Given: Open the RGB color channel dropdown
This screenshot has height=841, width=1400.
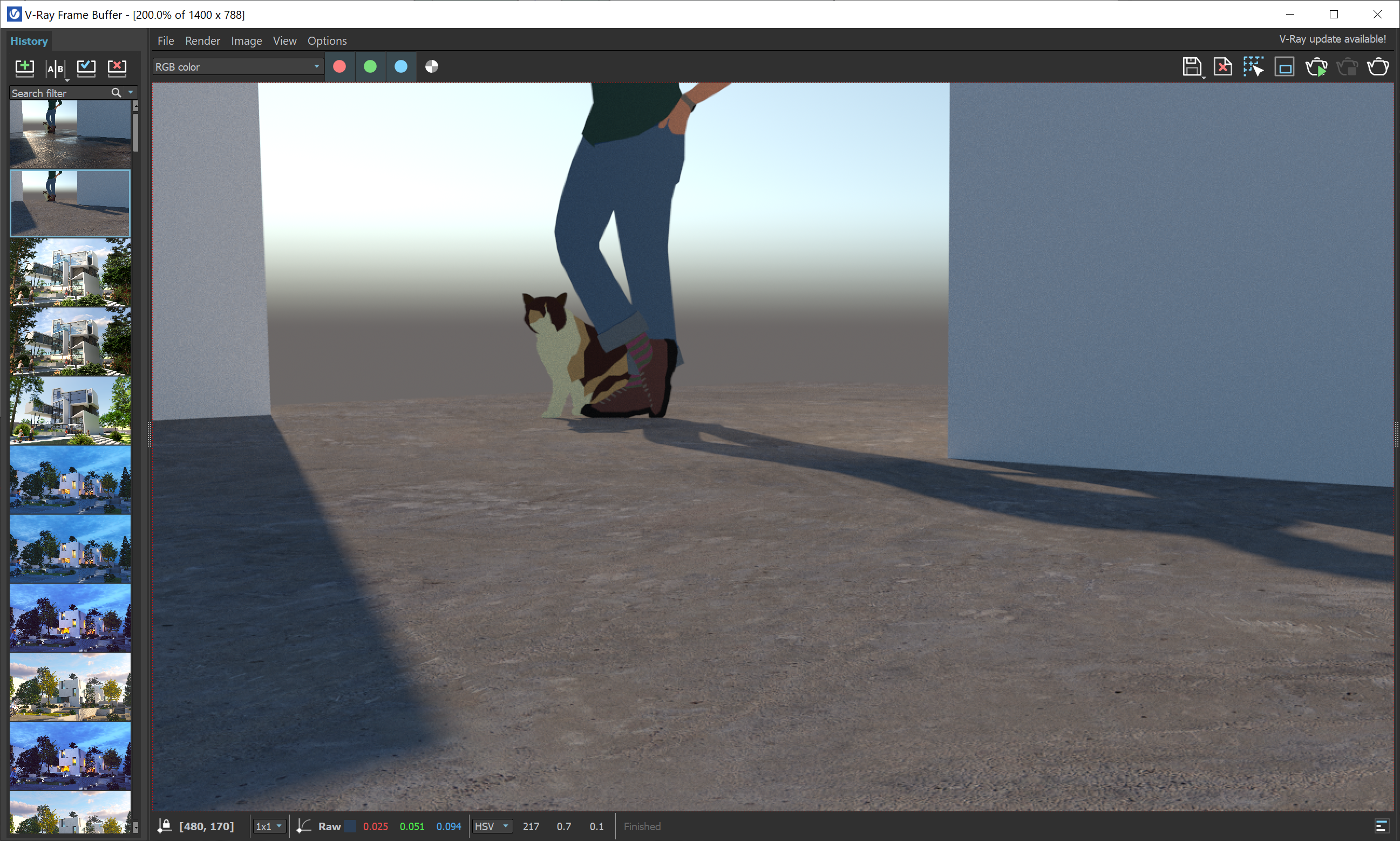Looking at the screenshot, I should click(x=238, y=67).
